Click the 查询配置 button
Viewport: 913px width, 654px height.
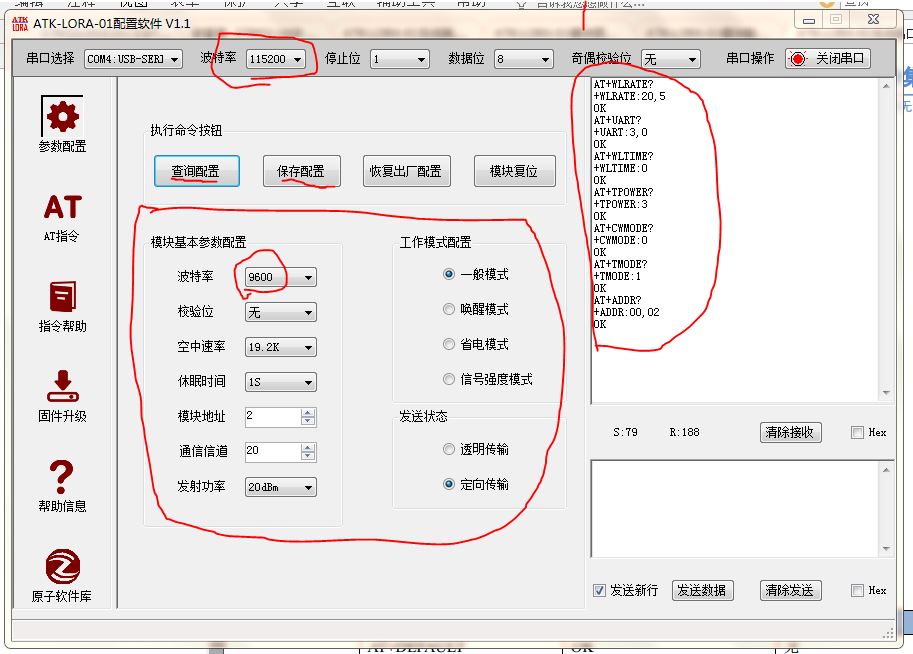coord(197,171)
